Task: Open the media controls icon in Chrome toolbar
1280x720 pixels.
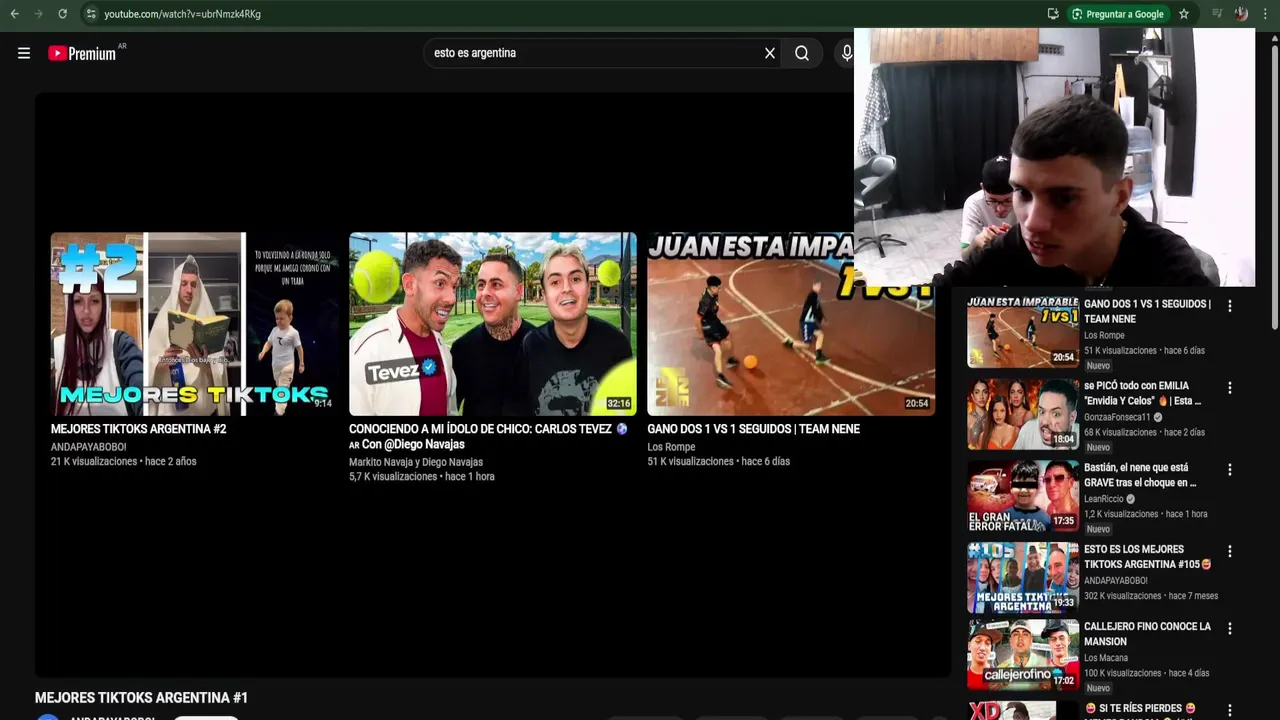Action: point(1217,14)
